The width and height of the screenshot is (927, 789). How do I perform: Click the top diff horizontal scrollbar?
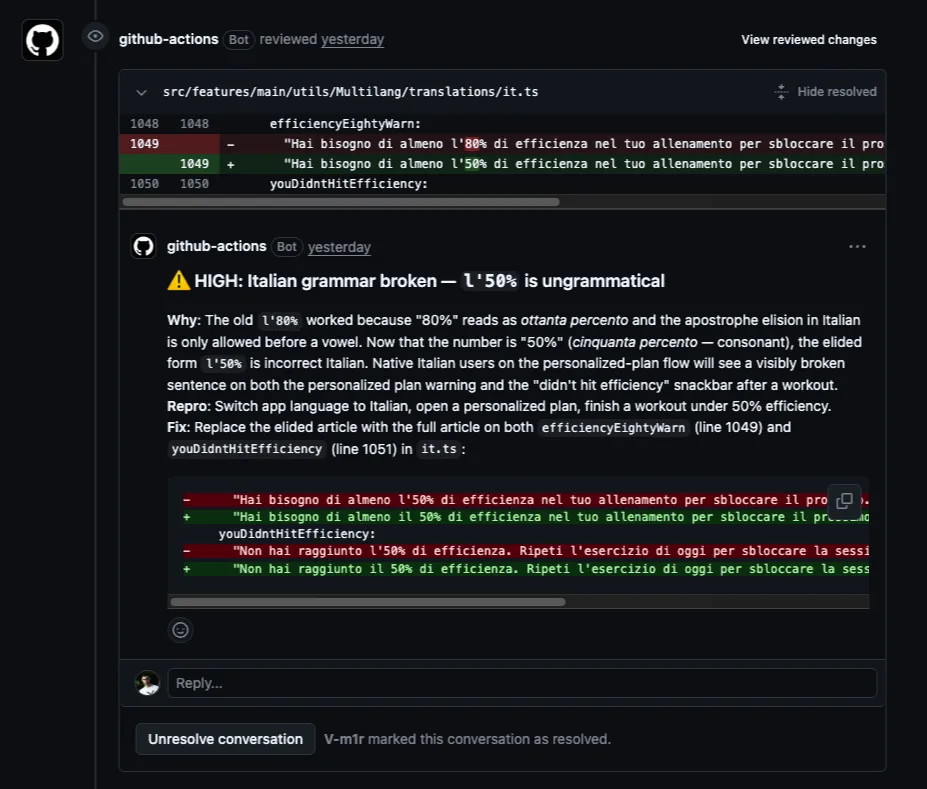tap(341, 202)
